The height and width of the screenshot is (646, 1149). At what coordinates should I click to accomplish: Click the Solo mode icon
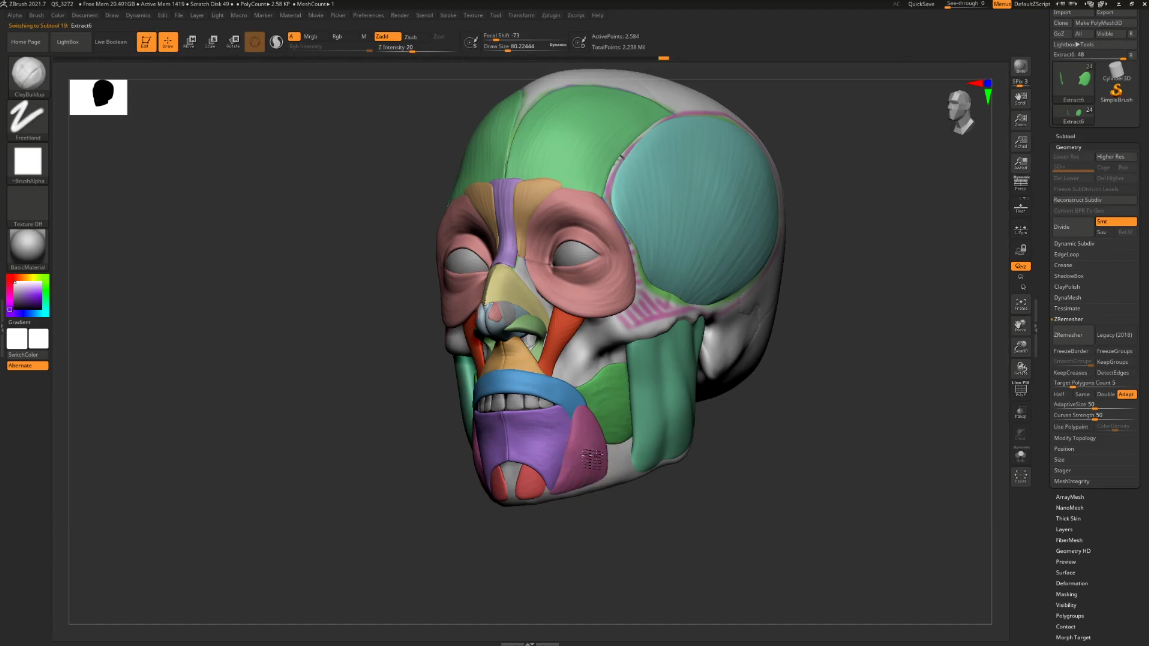pyautogui.click(x=1020, y=456)
